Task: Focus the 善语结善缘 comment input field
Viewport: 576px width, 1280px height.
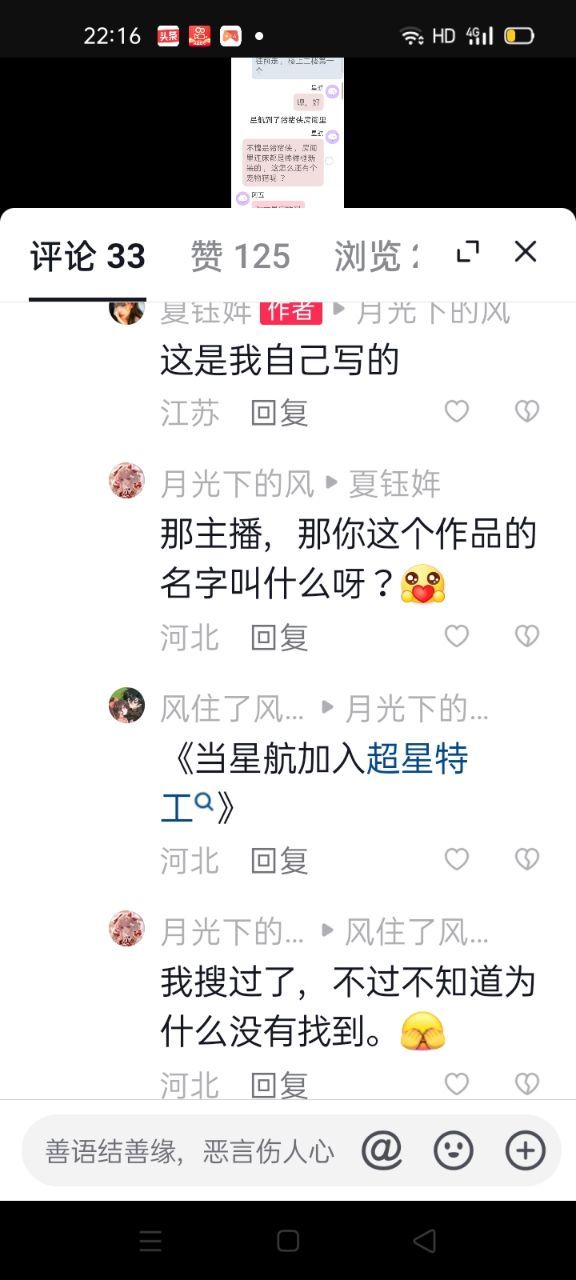Action: point(190,1151)
